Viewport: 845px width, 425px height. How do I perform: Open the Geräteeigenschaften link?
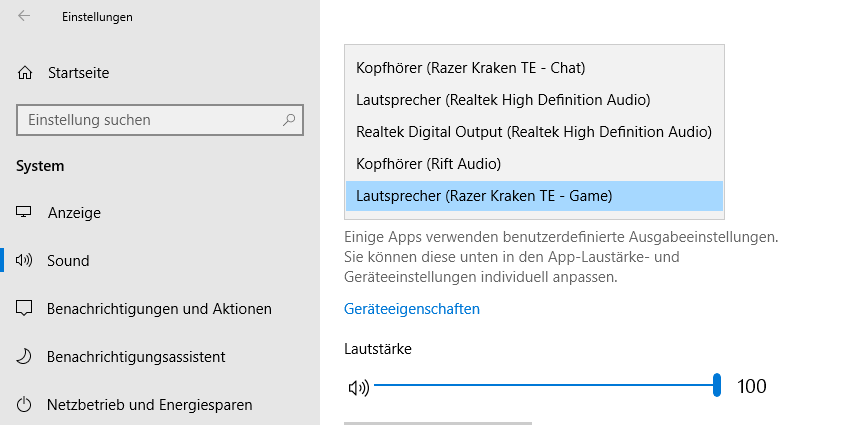[412, 309]
